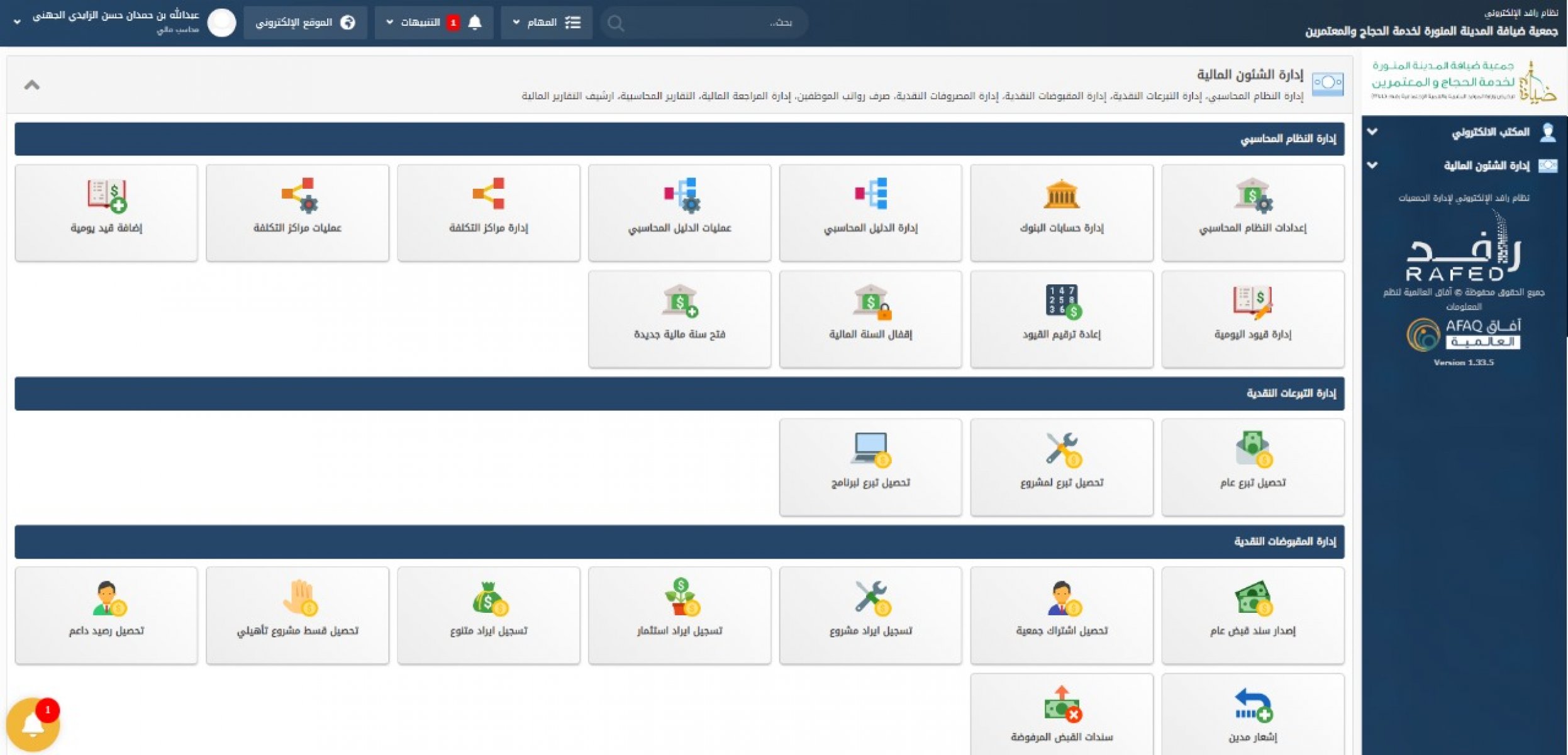1568x755 pixels.
Task: Open إدارة الدليل المحاسبي tile
Action: tap(870, 213)
